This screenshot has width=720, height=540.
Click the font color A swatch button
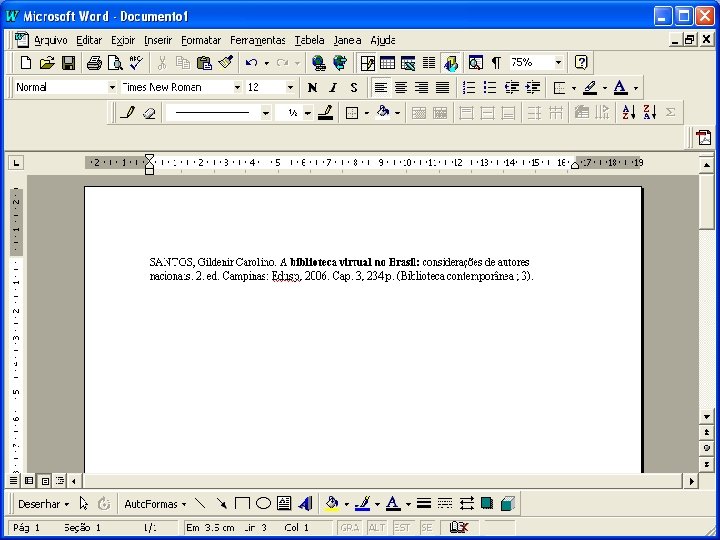click(x=620, y=87)
